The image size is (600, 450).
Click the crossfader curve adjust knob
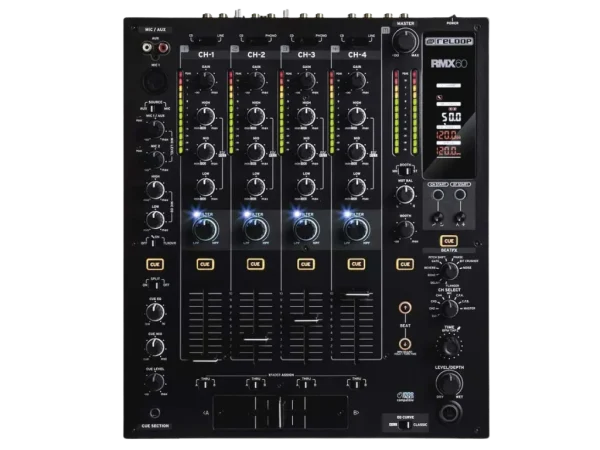[x=460, y=218]
